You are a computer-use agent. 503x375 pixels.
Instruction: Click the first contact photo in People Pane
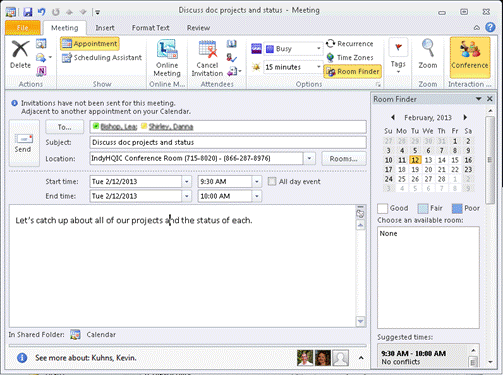point(305,358)
